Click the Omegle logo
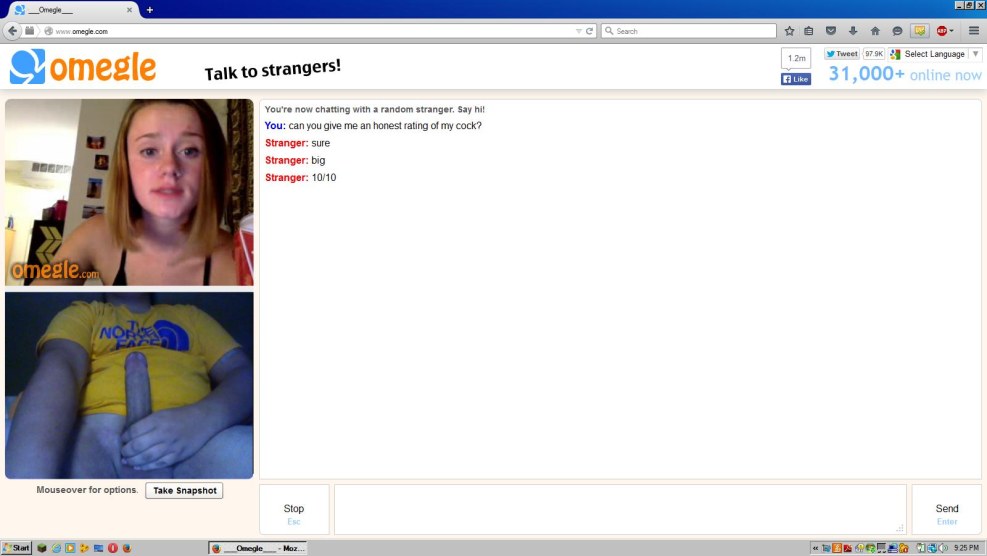 click(x=83, y=67)
